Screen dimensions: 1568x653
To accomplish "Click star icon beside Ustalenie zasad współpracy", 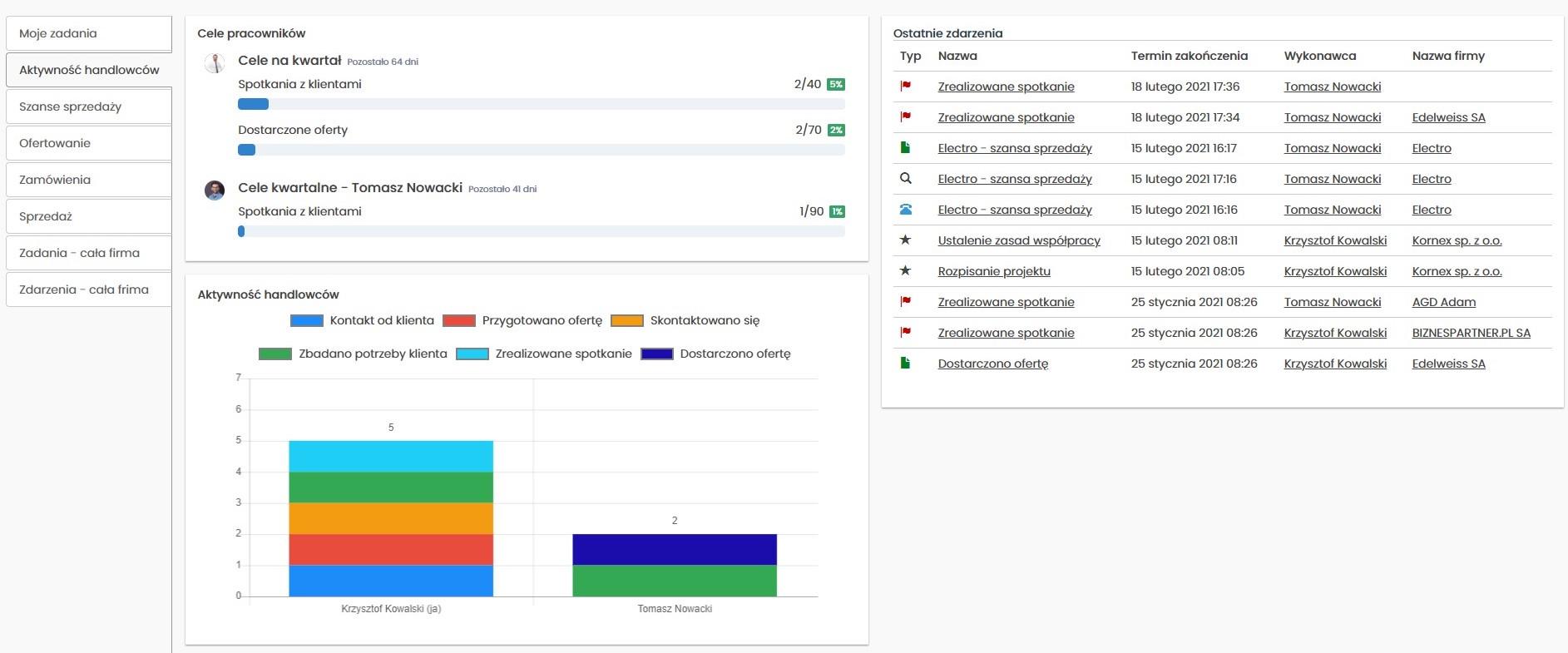I will click(906, 240).
